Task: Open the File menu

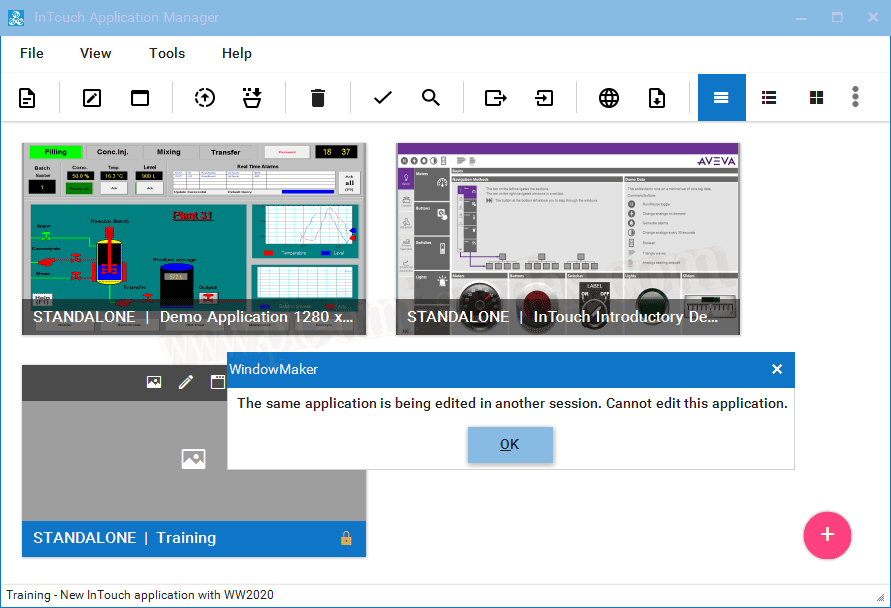Action: (32, 53)
